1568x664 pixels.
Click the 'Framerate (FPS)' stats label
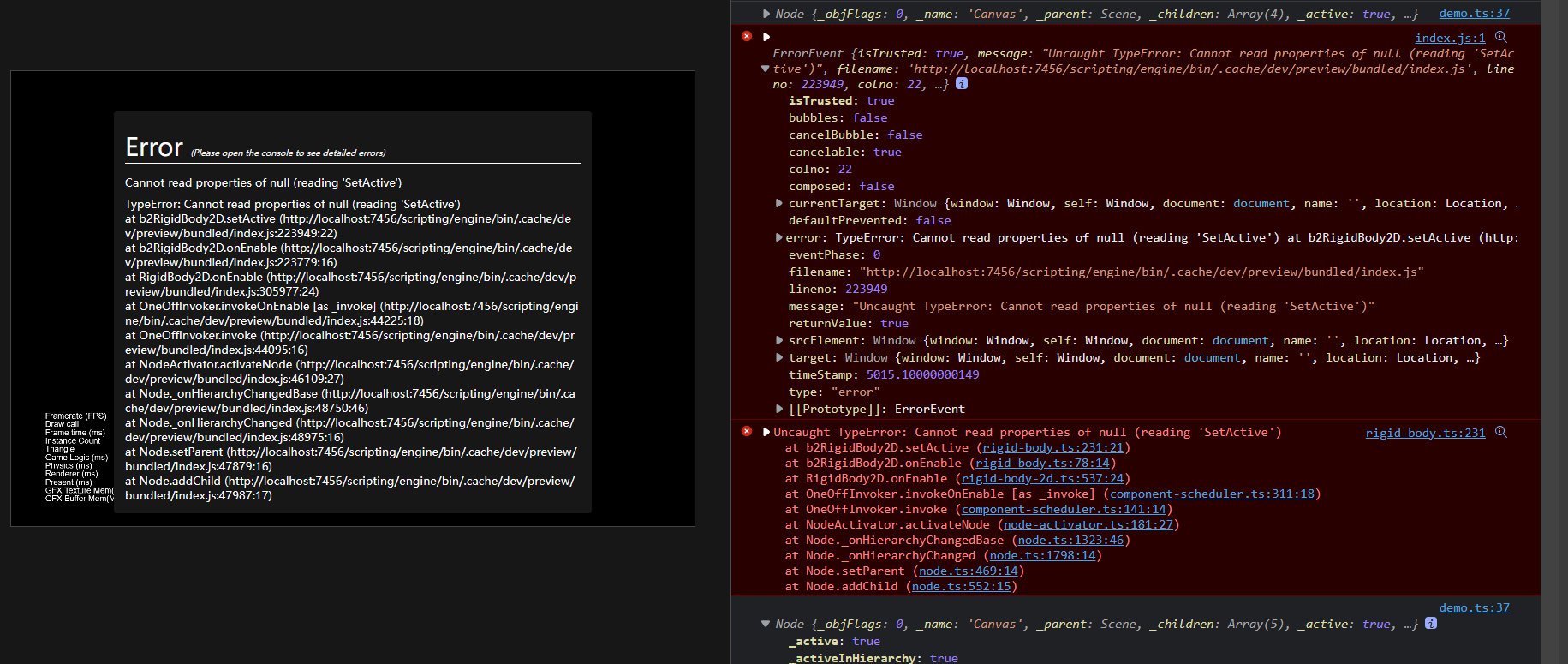(x=75, y=416)
